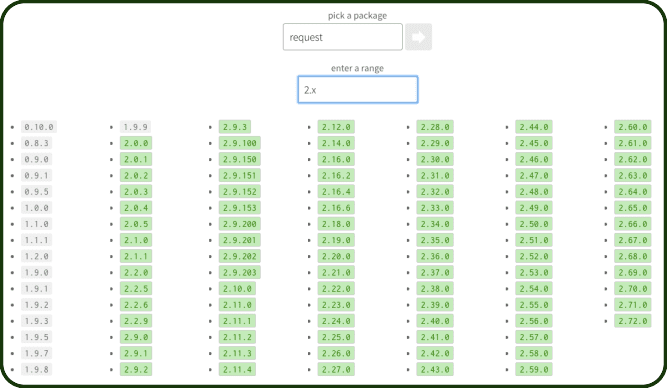Screen dimensions: 667x388
Task: Select version 2.25.0
Action: click(336, 337)
